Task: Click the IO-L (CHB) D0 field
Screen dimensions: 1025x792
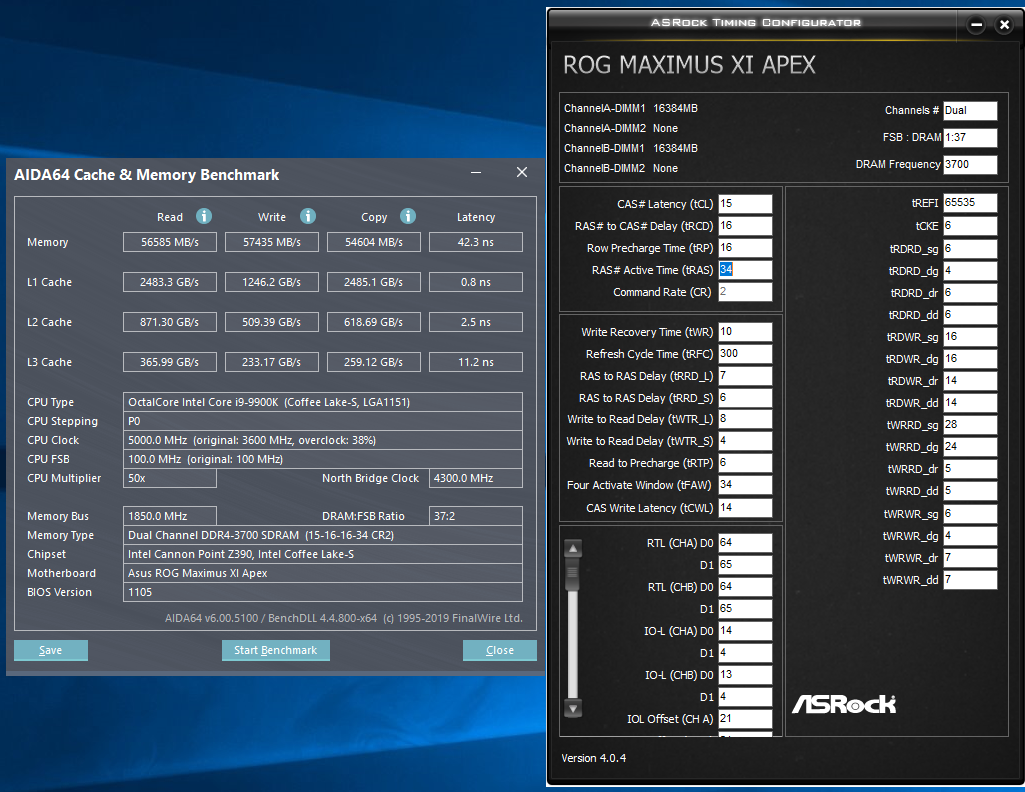Action: tap(745, 675)
